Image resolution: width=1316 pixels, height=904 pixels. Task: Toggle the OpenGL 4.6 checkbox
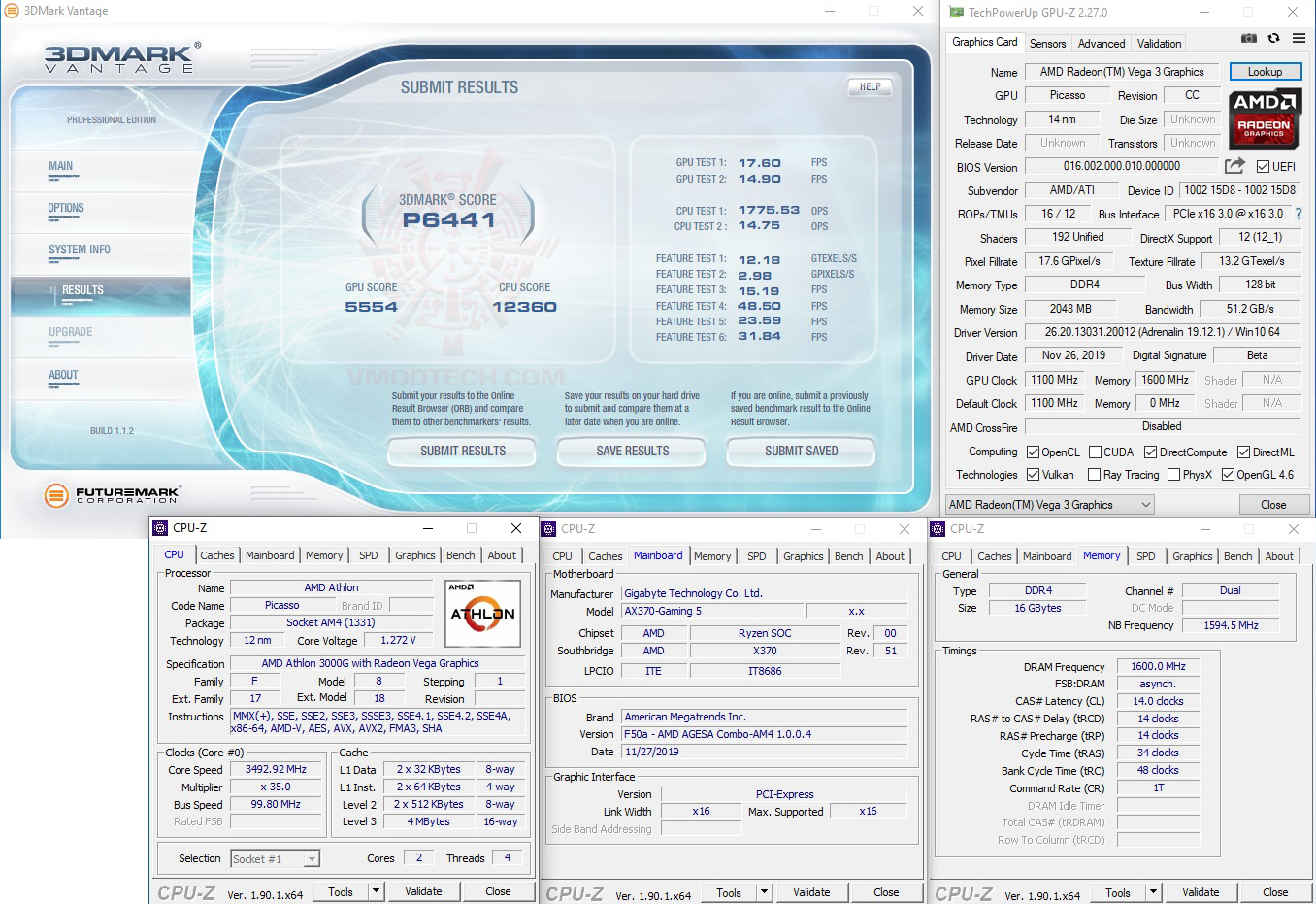1228,475
